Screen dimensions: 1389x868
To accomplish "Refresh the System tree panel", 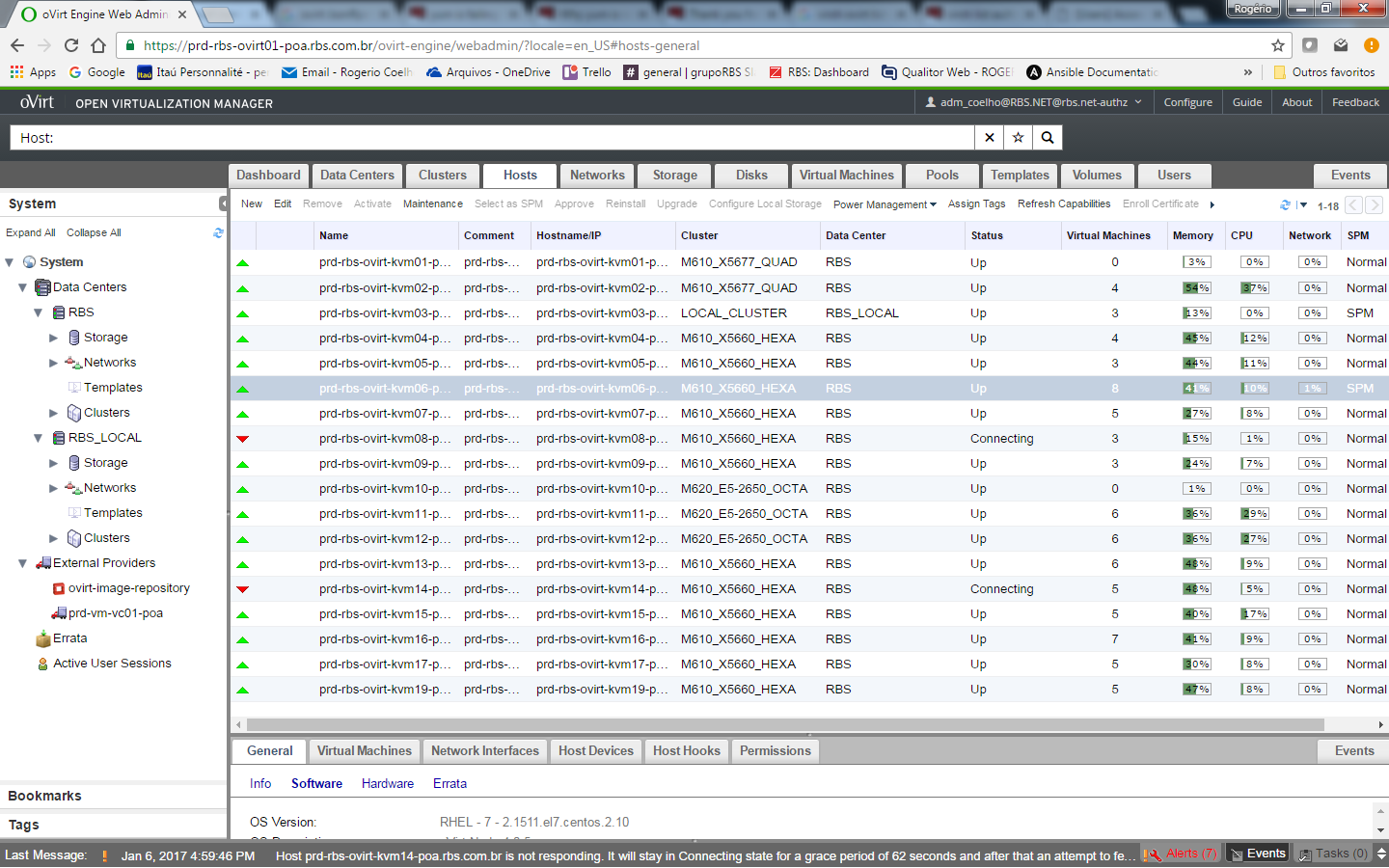I will pos(218,232).
